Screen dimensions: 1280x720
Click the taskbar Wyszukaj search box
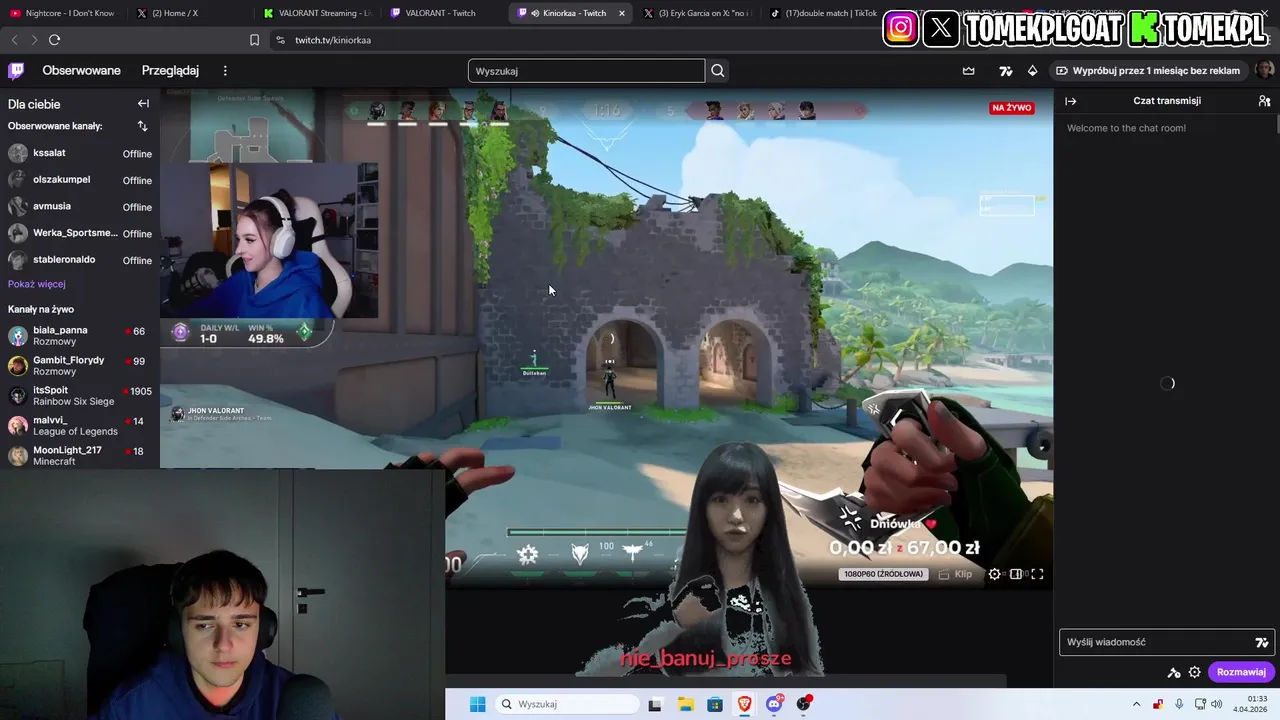pyautogui.click(x=568, y=704)
